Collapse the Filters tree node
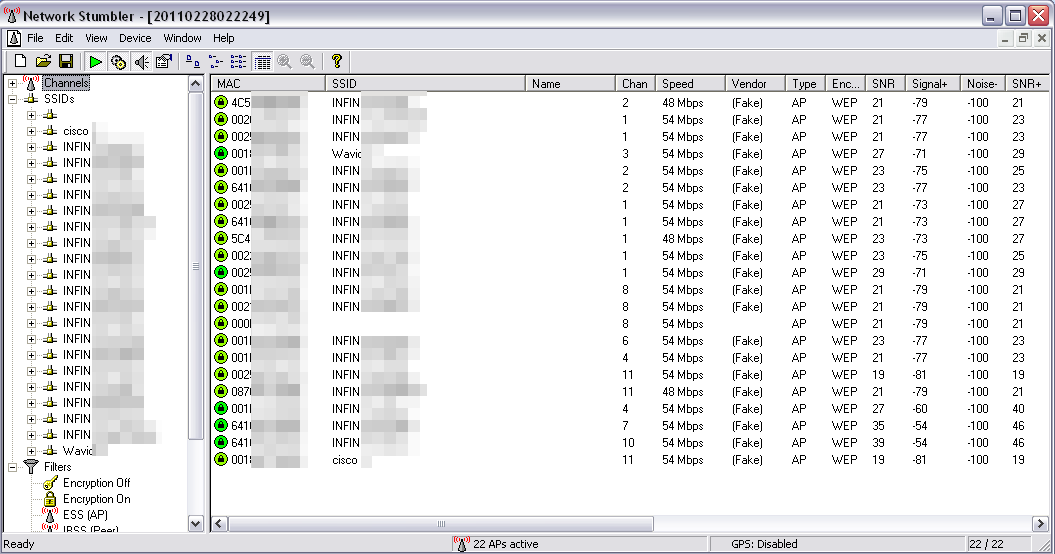The height and width of the screenshot is (554, 1055). [13, 467]
